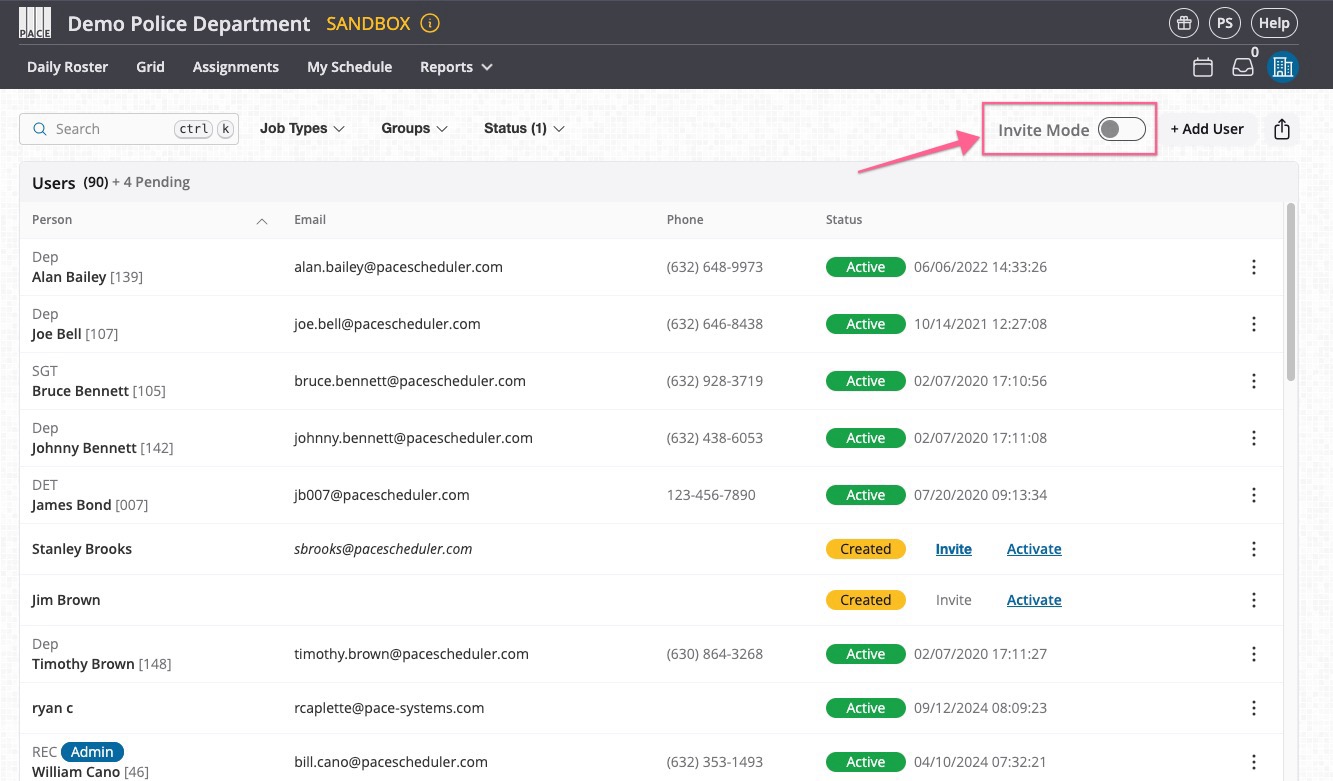Open the inbox tray icon

(1242, 67)
